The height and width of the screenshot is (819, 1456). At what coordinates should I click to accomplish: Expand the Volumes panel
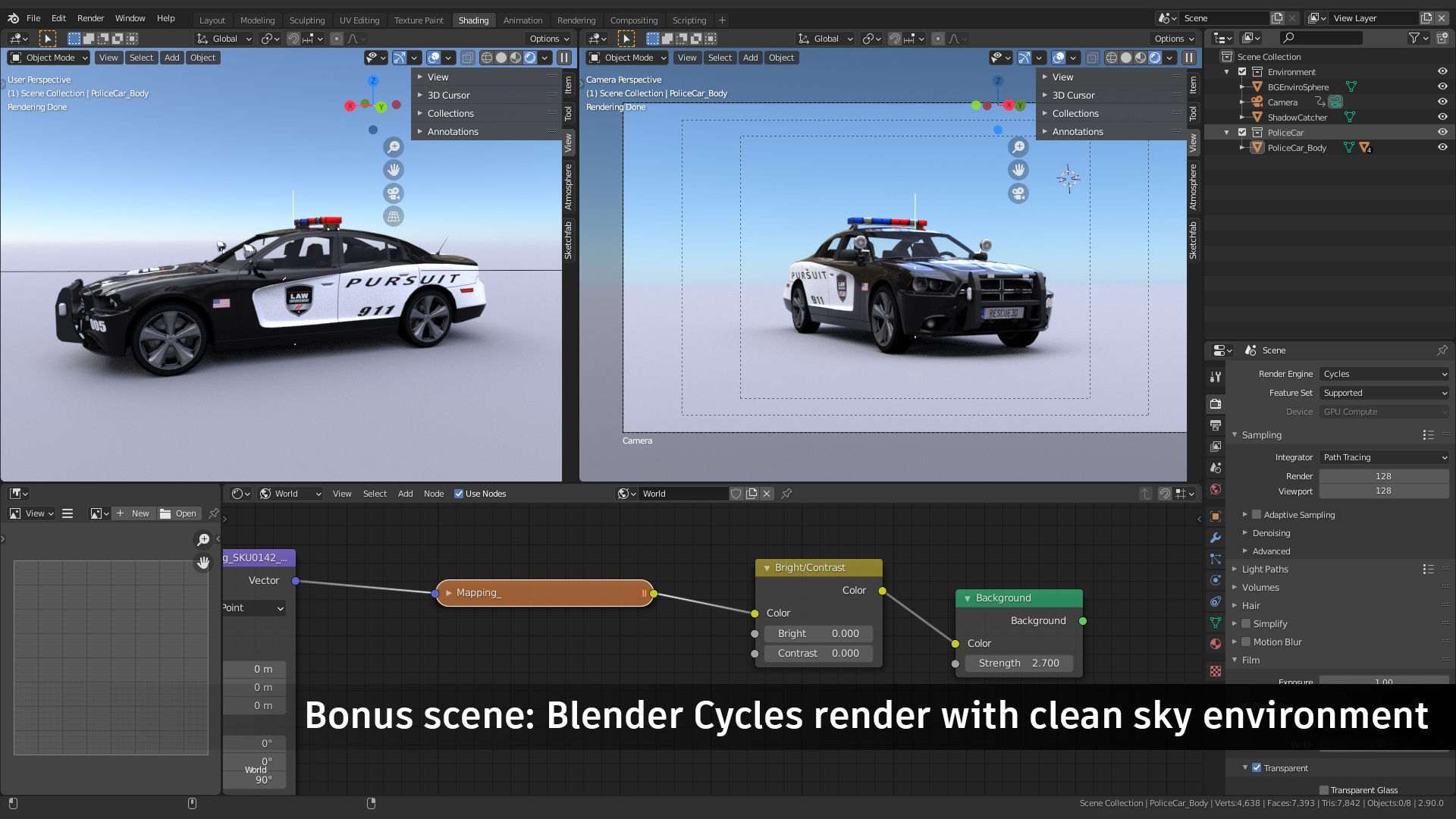click(1260, 587)
